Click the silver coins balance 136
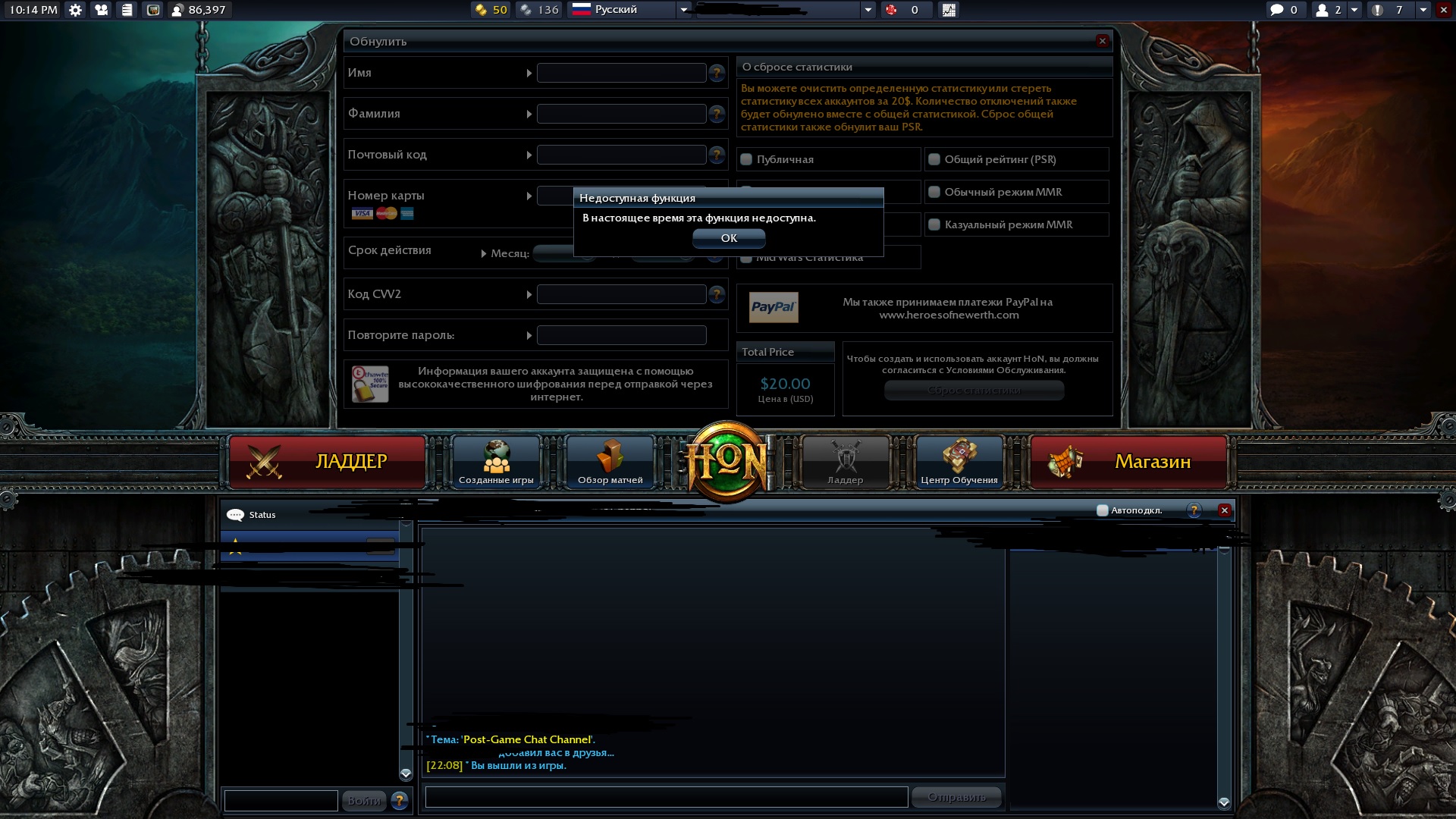The width and height of the screenshot is (1456, 819). [x=539, y=10]
